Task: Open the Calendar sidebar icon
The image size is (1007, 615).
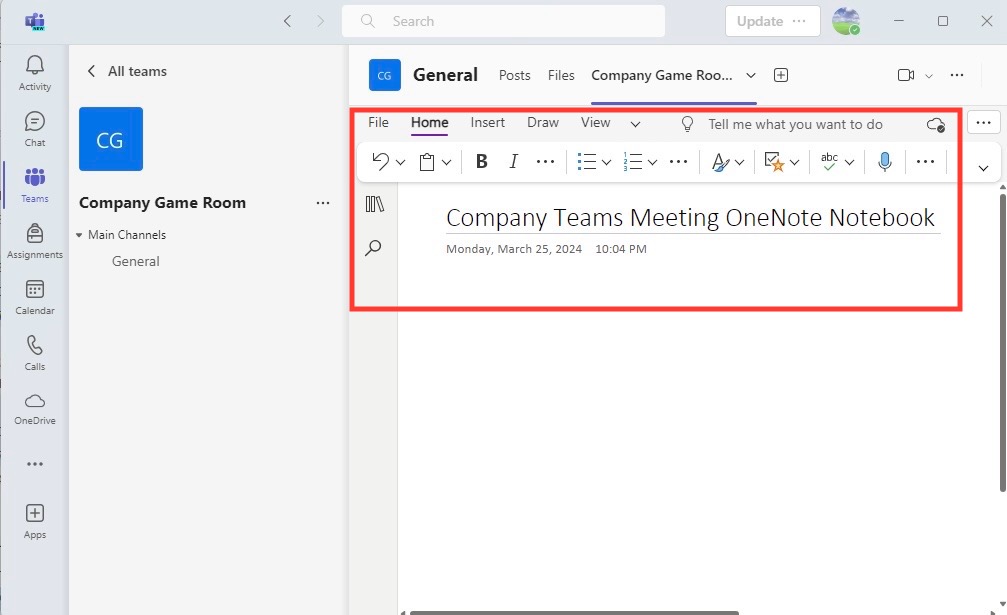Action: click(35, 297)
